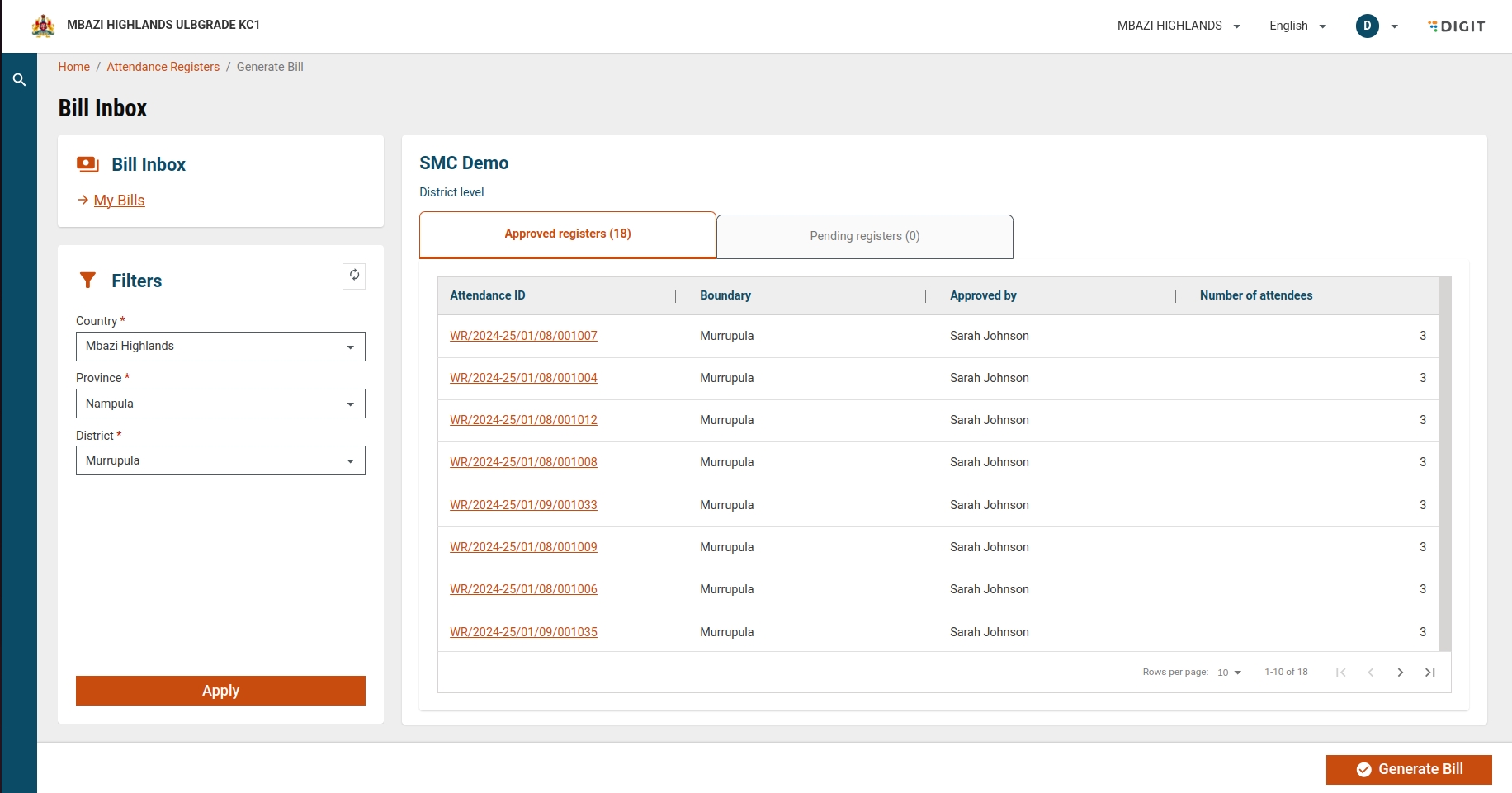Viewport: 1512px width, 793px height.
Task: Click the state emblem logo
Action: coord(43,26)
